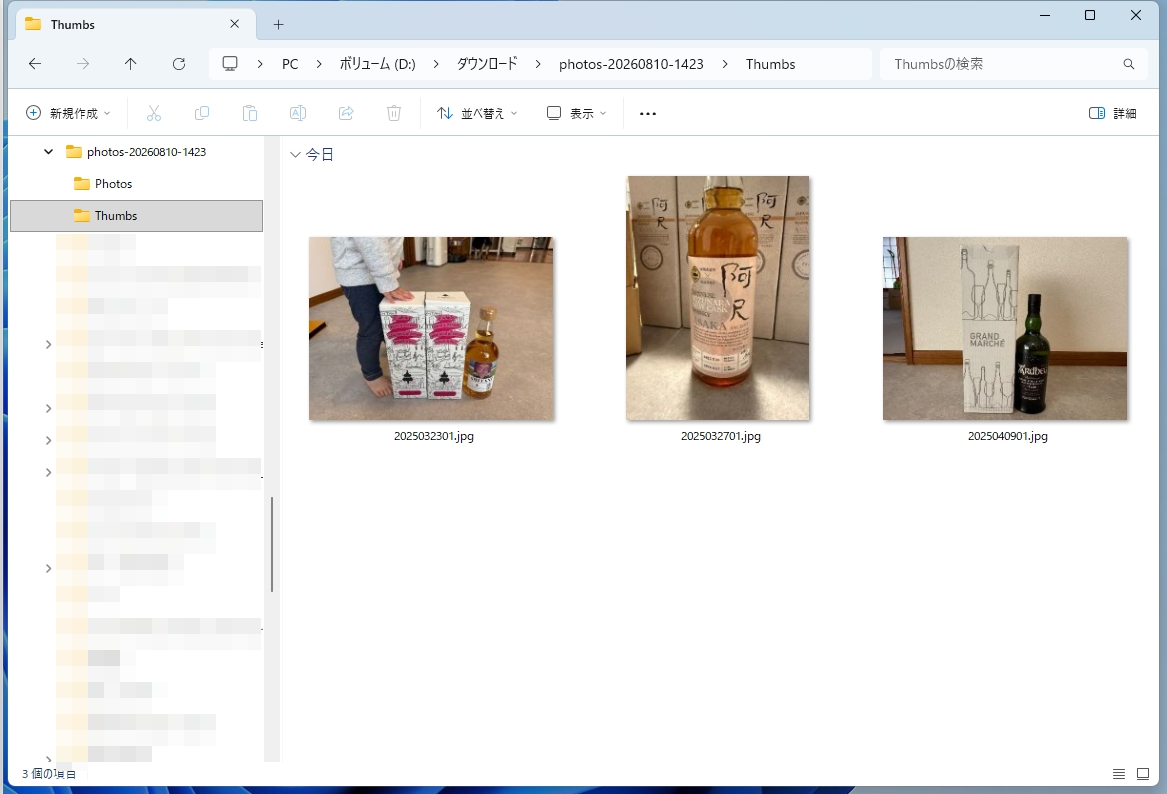Open the three-dot See more menu

point(648,113)
